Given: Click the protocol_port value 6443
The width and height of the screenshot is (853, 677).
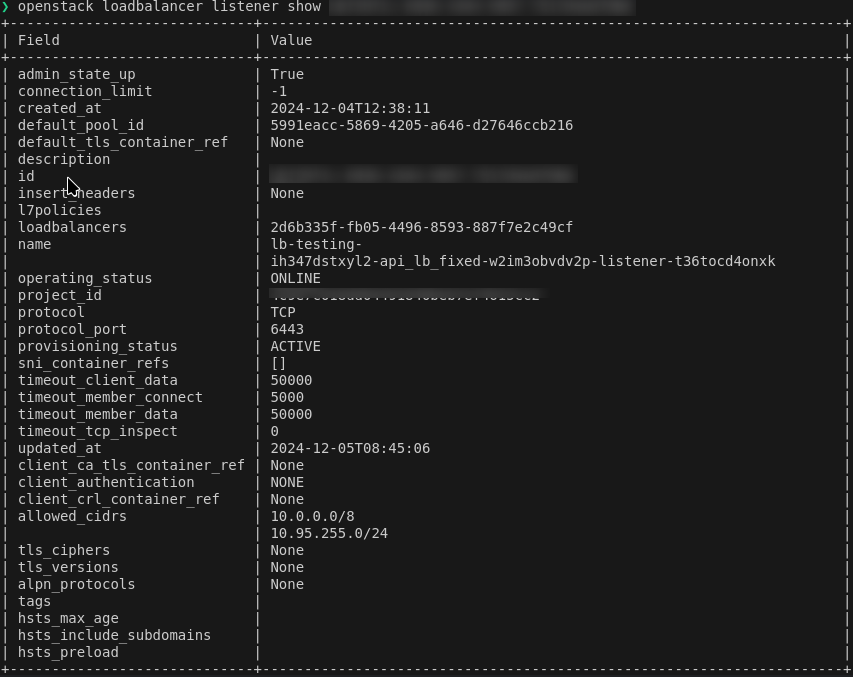Looking at the screenshot, I should [x=287, y=329].
